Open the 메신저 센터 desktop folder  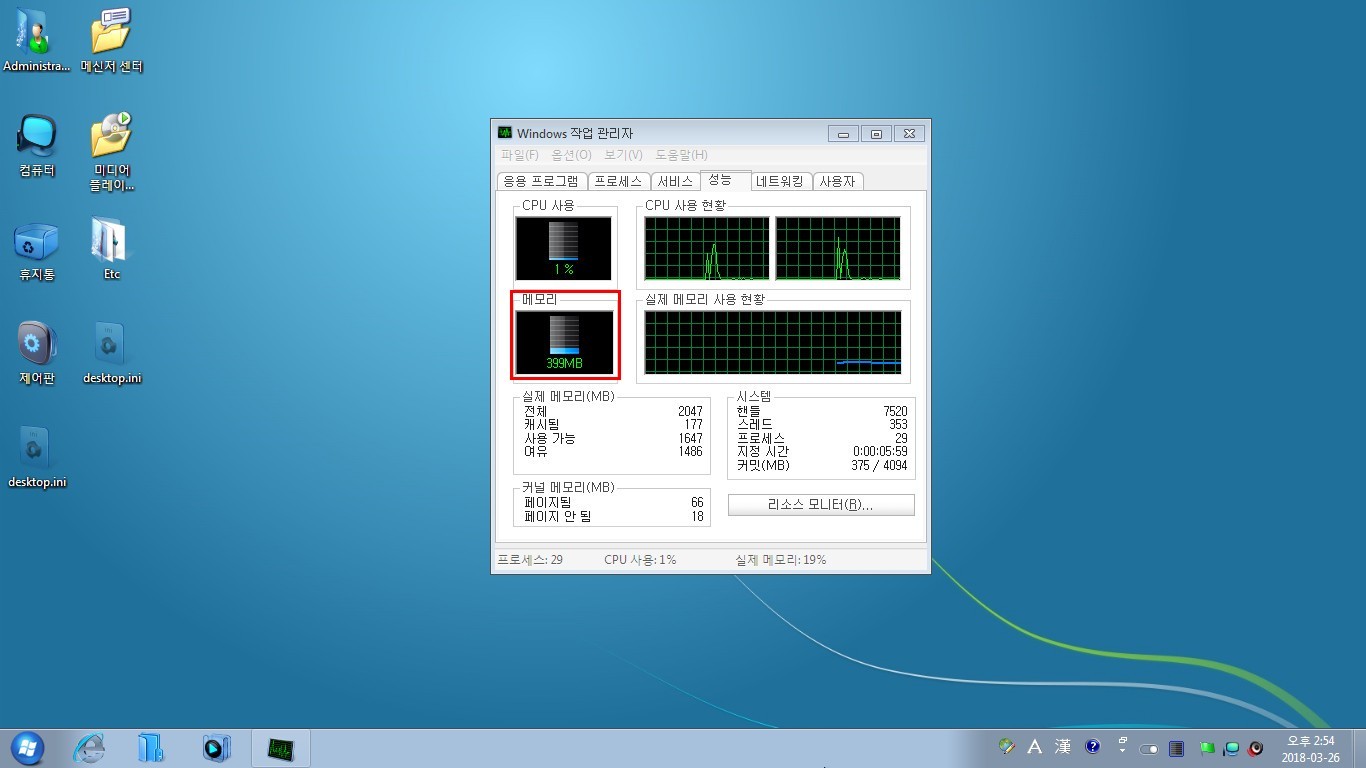[x=112, y=40]
